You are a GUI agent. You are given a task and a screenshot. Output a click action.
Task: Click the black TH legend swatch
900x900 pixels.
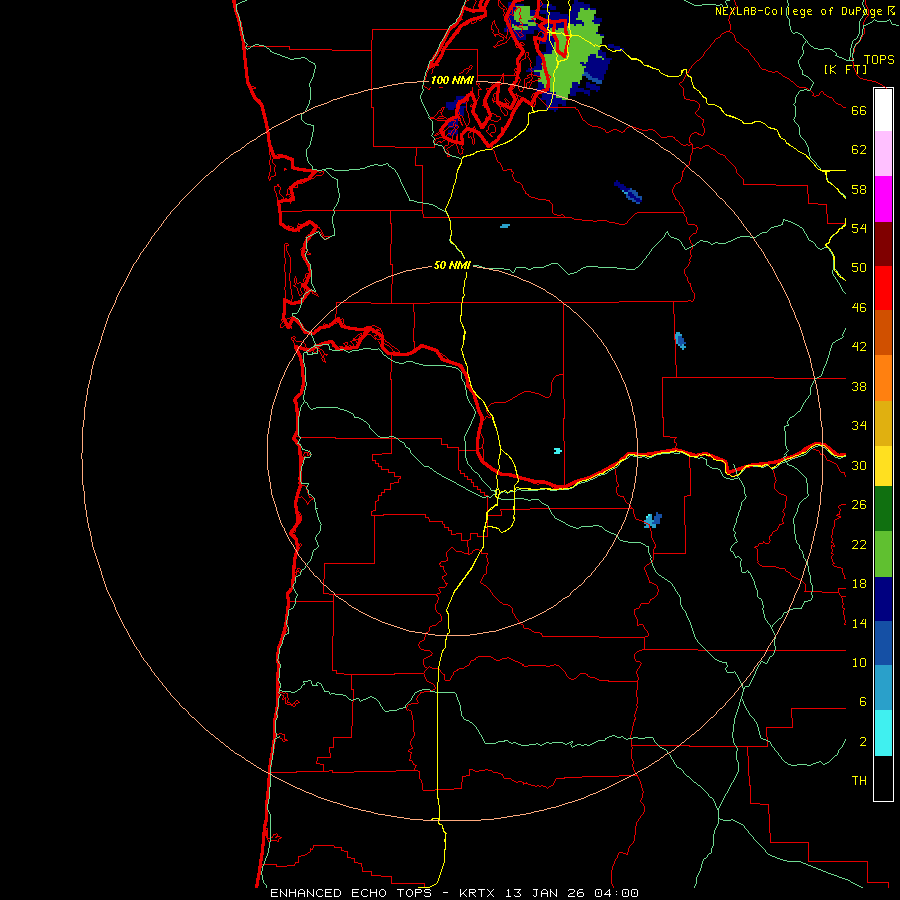[883, 778]
